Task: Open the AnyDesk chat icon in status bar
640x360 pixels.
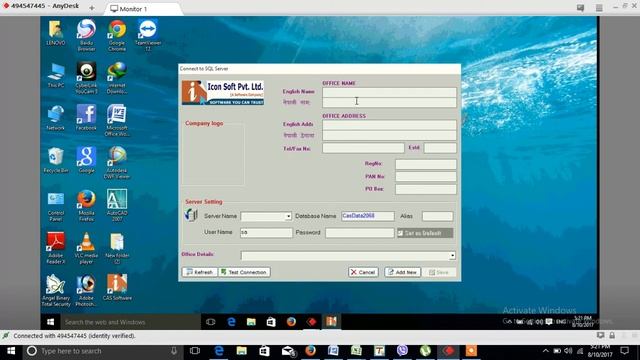Action: 600,336
